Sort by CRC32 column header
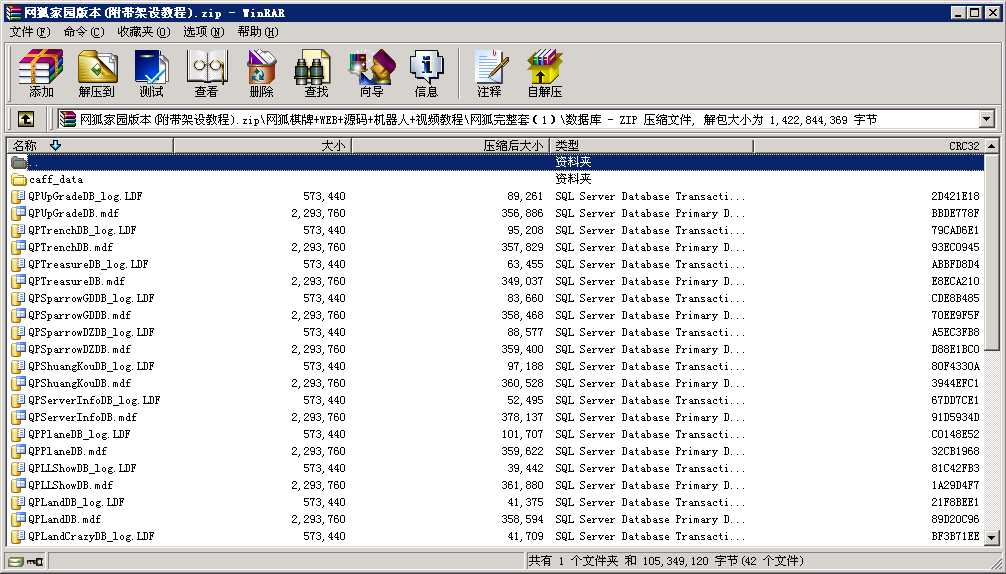 (869, 146)
